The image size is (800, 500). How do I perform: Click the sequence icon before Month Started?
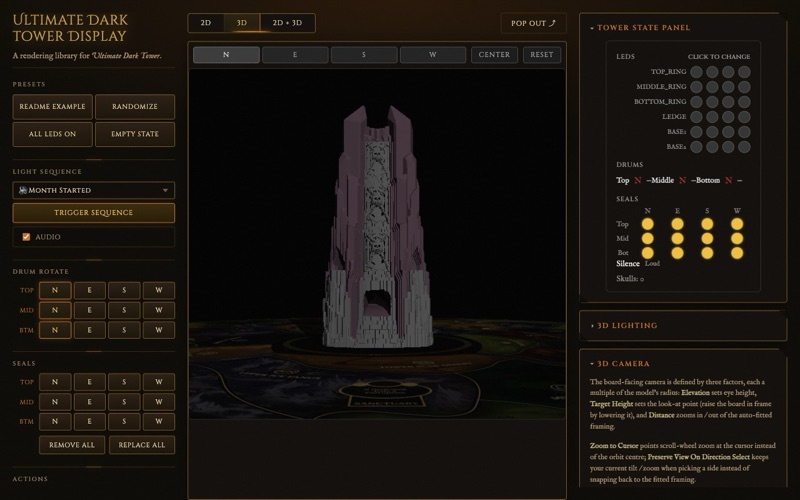22,190
